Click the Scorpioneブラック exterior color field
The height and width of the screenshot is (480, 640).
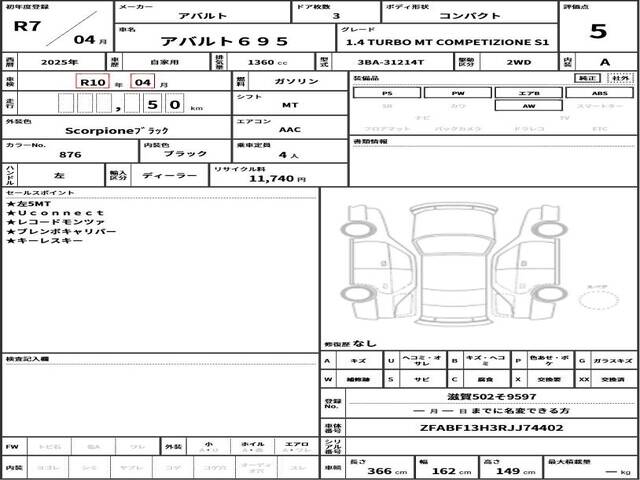pos(117,129)
